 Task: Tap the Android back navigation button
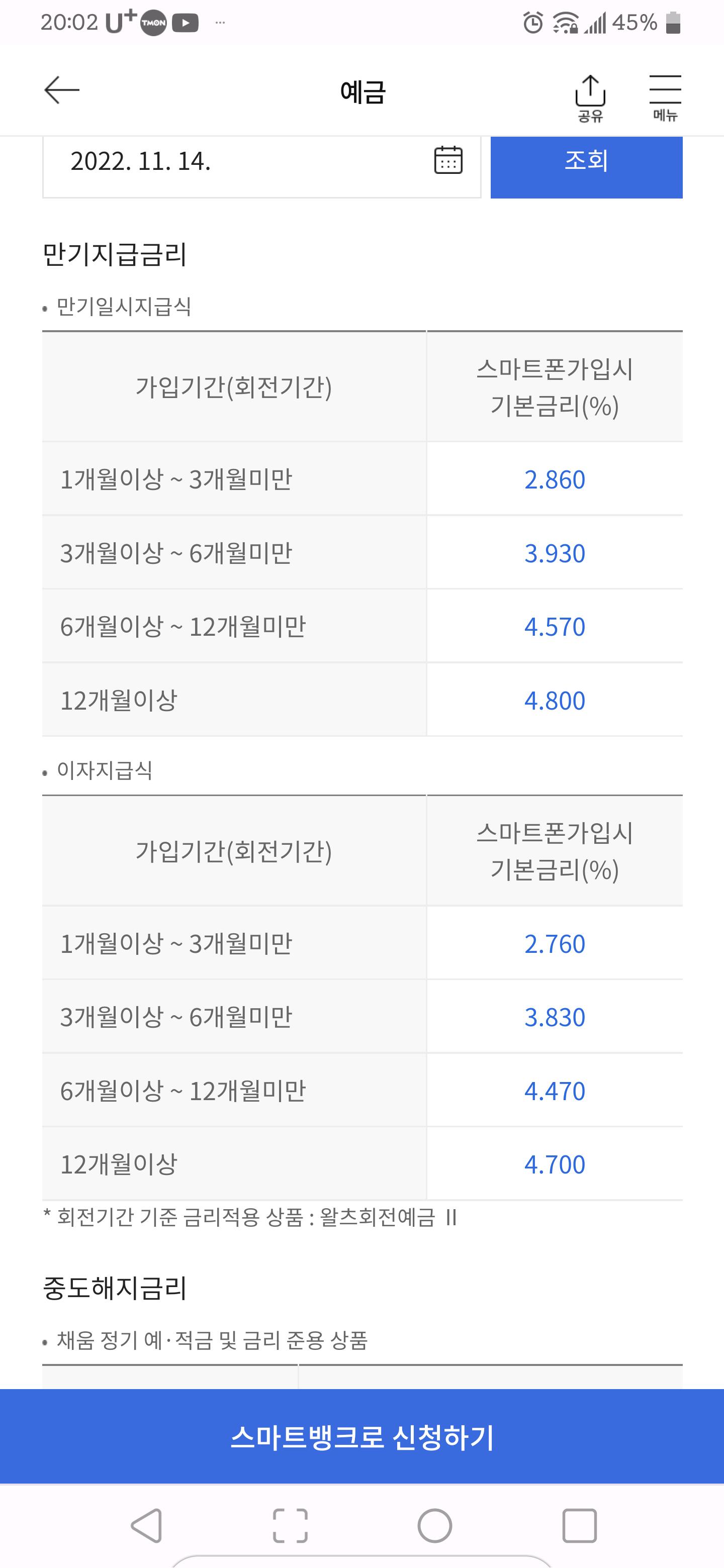click(x=146, y=1525)
